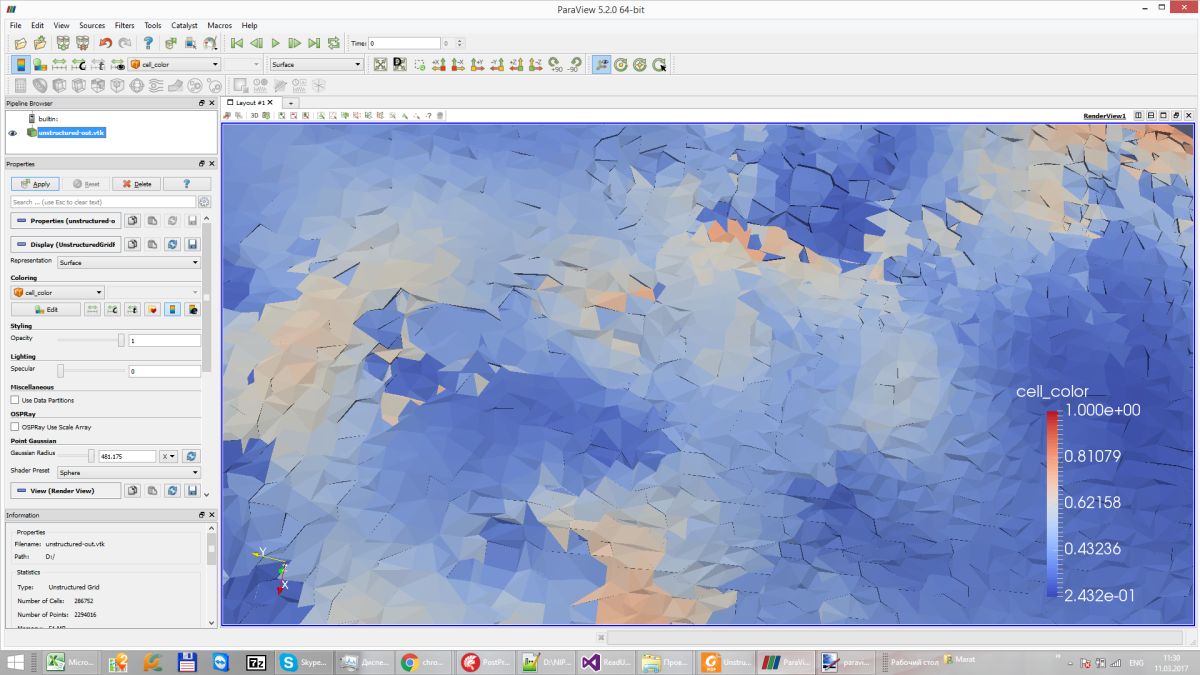
Task: Open the Representation dropdown in Properties
Action: tap(128, 263)
